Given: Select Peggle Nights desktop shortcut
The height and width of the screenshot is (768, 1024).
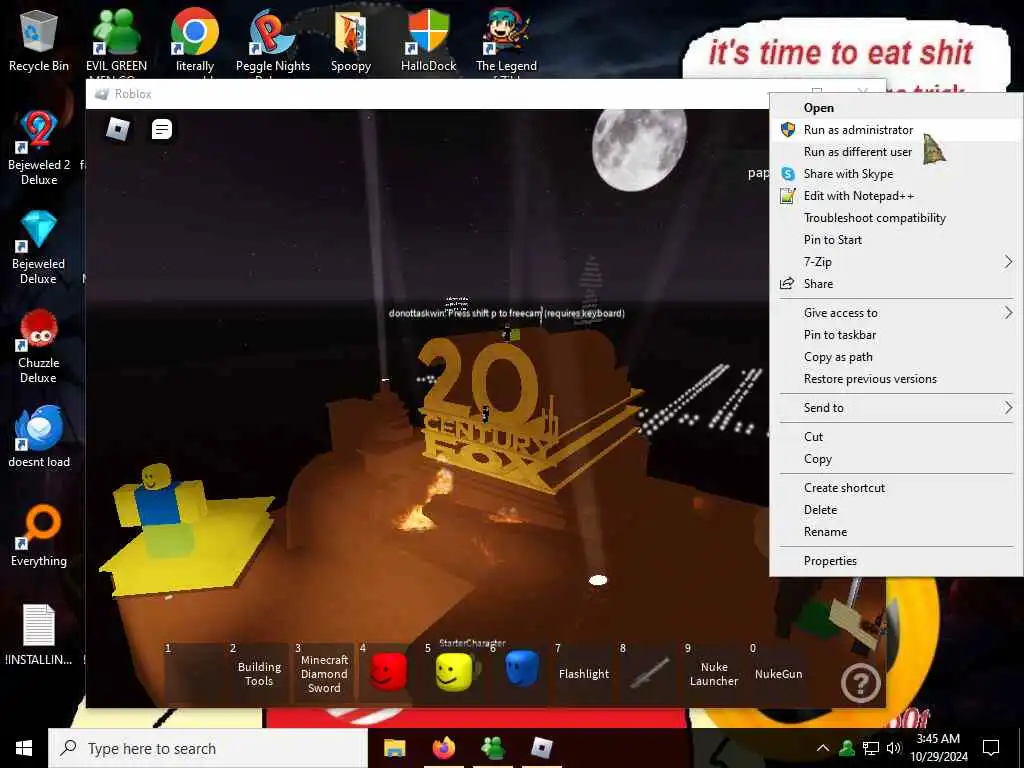Looking at the screenshot, I should pyautogui.click(x=272, y=41).
